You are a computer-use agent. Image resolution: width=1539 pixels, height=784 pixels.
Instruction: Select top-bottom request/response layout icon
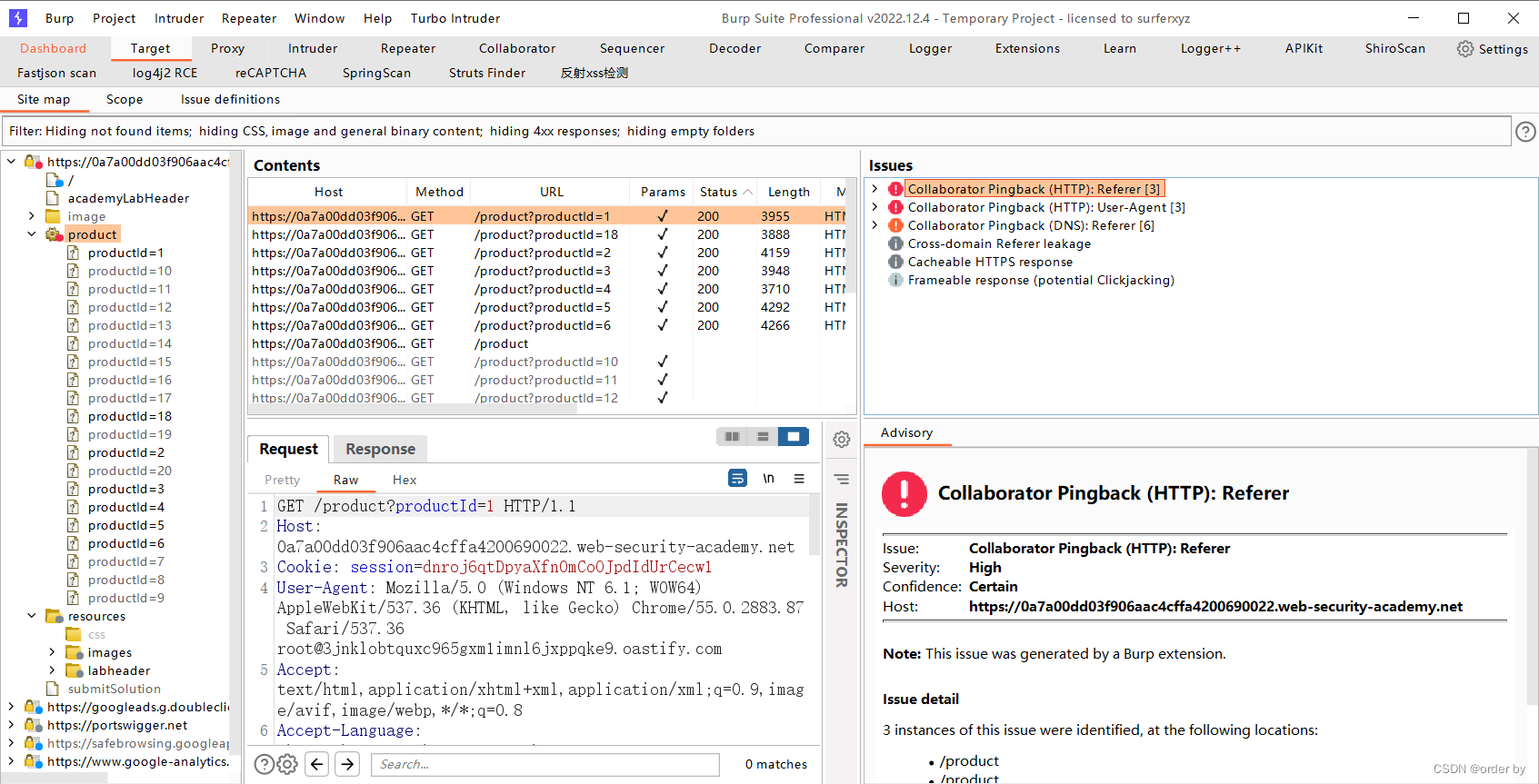[x=763, y=437]
